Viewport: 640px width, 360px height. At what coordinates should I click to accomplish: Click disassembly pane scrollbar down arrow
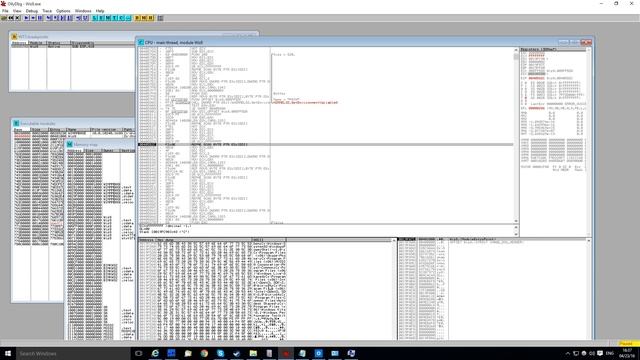coord(516,221)
